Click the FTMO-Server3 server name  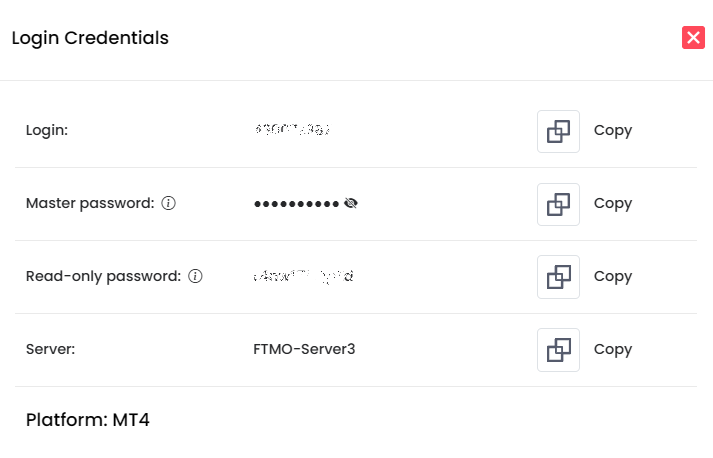point(304,349)
